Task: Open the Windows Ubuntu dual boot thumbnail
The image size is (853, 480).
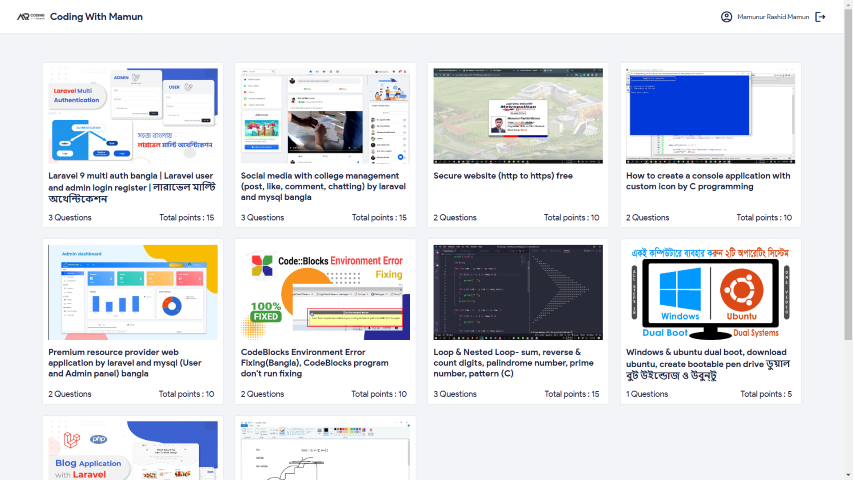Action: [710, 292]
